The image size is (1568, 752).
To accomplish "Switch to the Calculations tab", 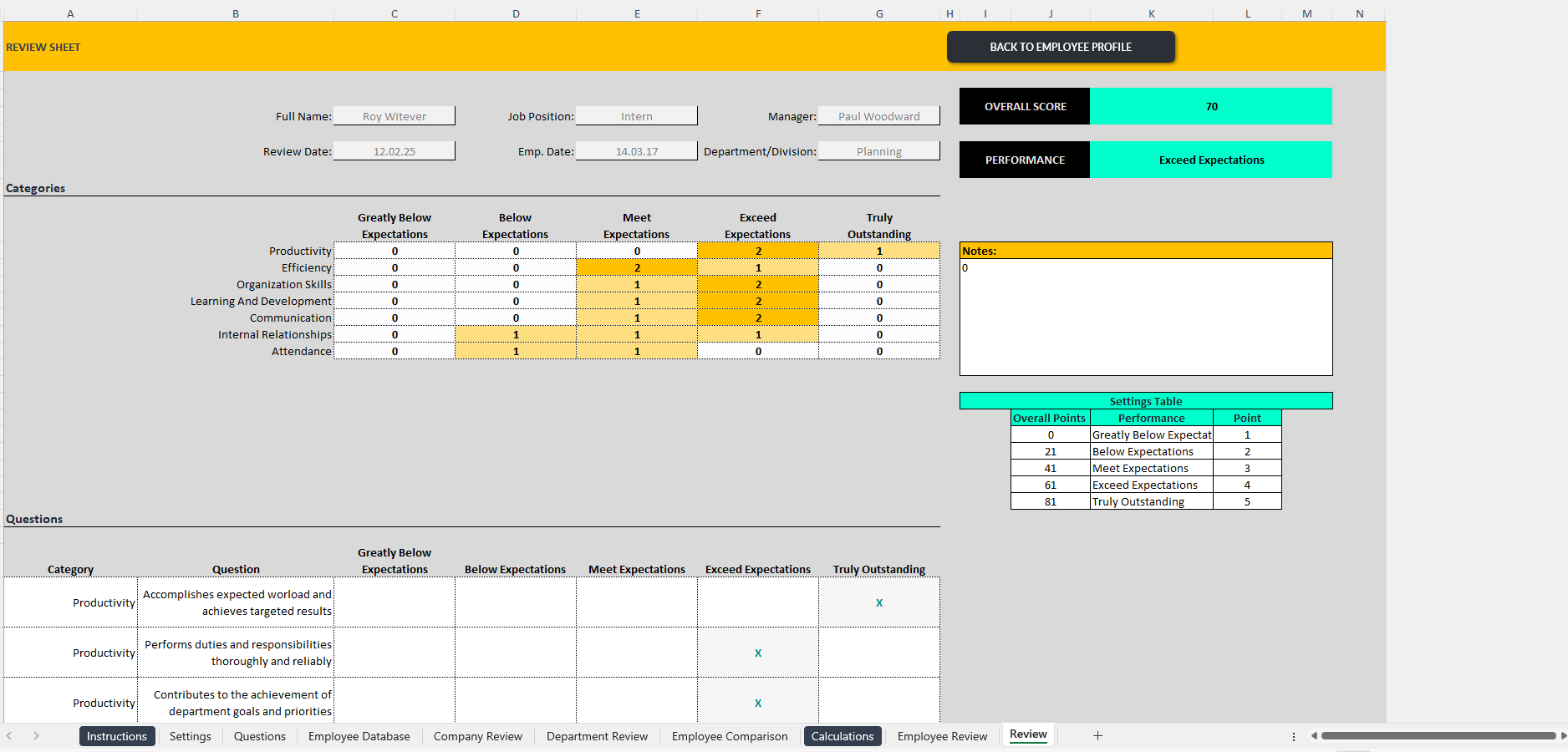I will click(x=842, y=736).
